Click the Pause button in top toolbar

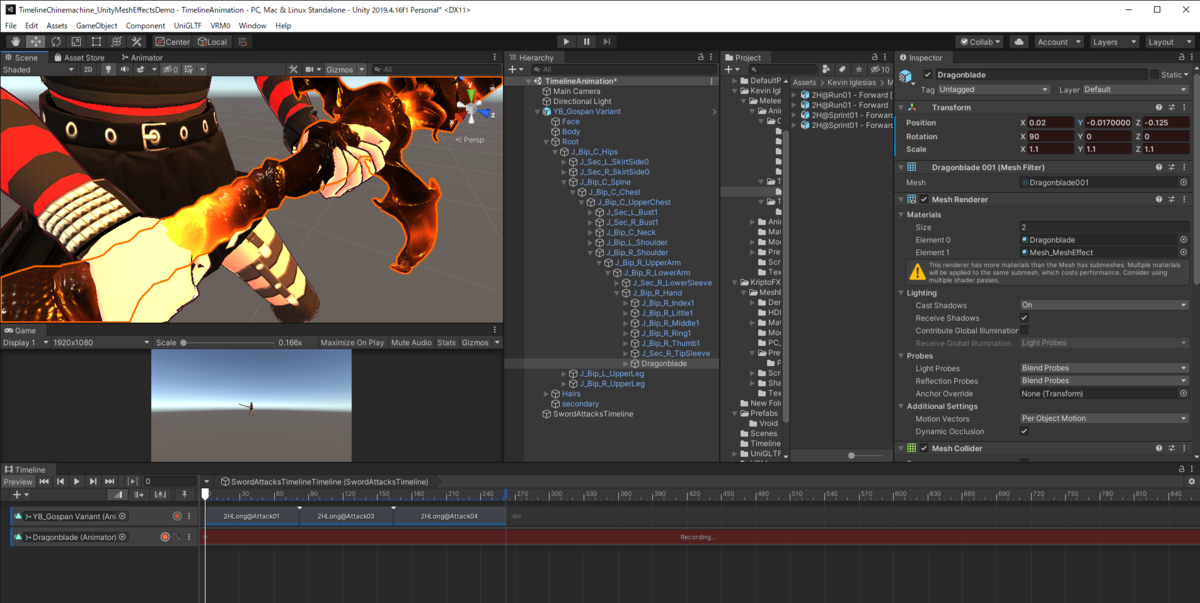point(587,42)
